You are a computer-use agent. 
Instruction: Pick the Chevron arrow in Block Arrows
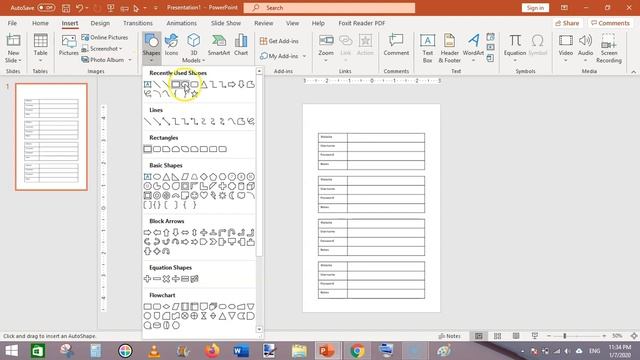213,242
